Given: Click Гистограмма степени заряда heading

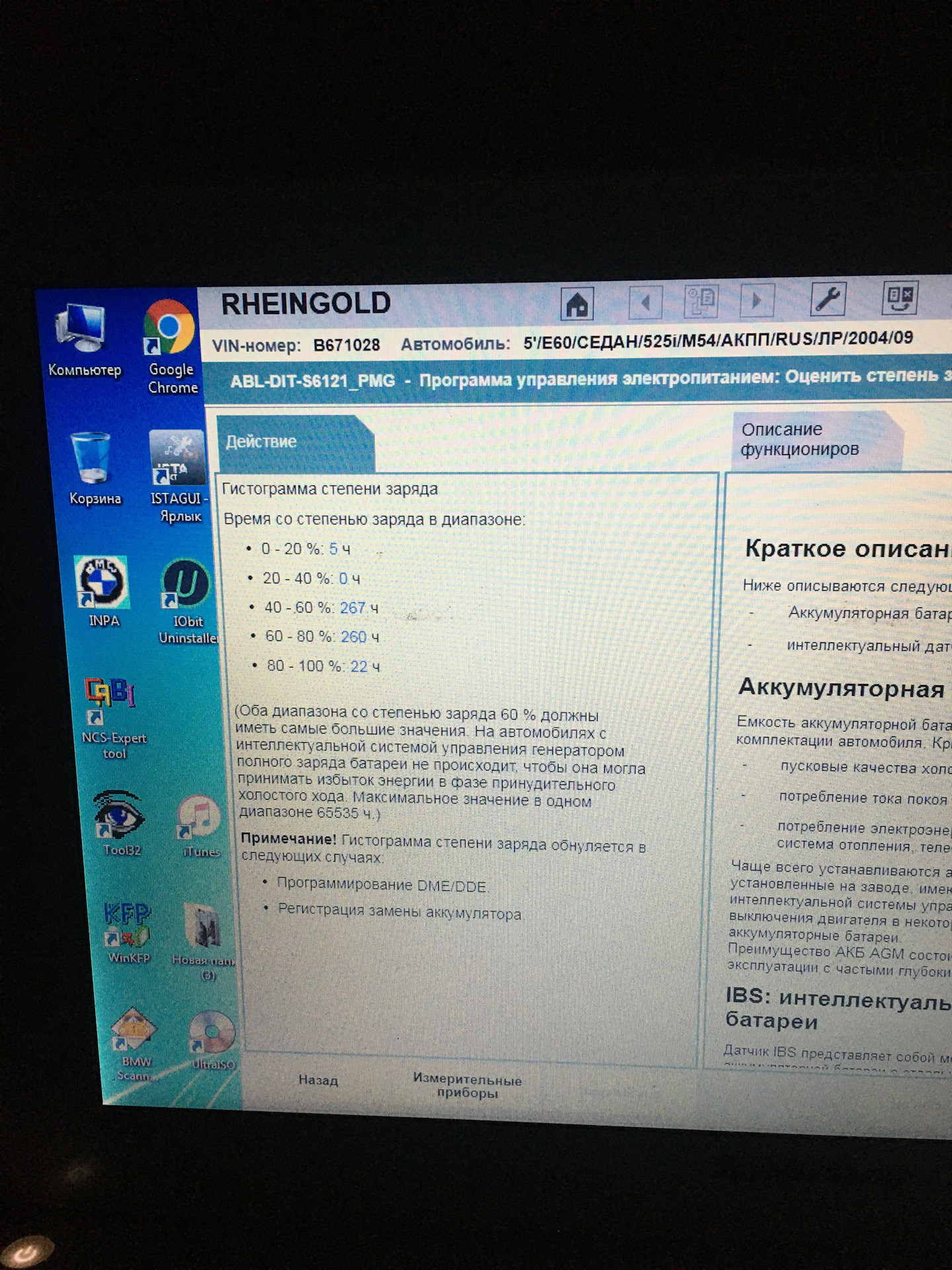Looking at the screenshot, I should click(x=330, y=489).
